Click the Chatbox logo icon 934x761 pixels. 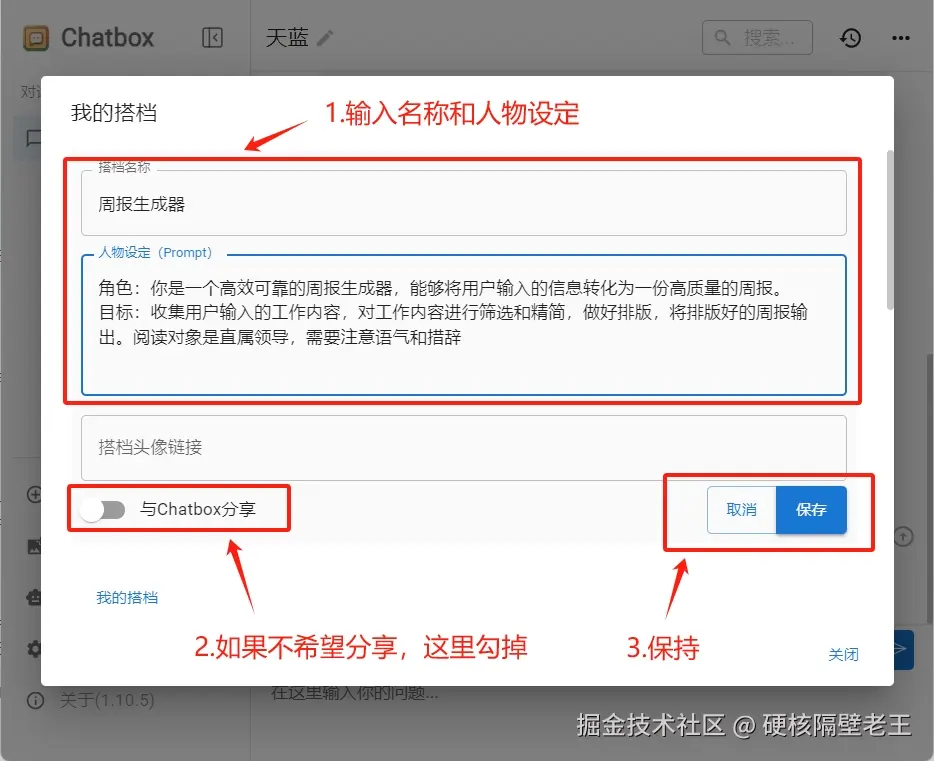point(36,39)
